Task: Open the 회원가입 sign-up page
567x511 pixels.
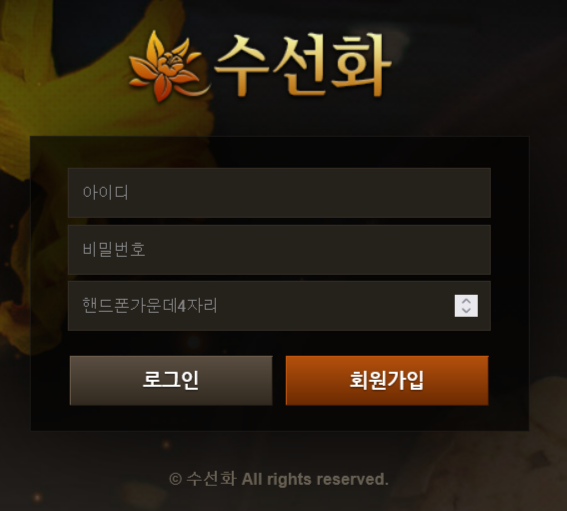Action: click(387, 380)
